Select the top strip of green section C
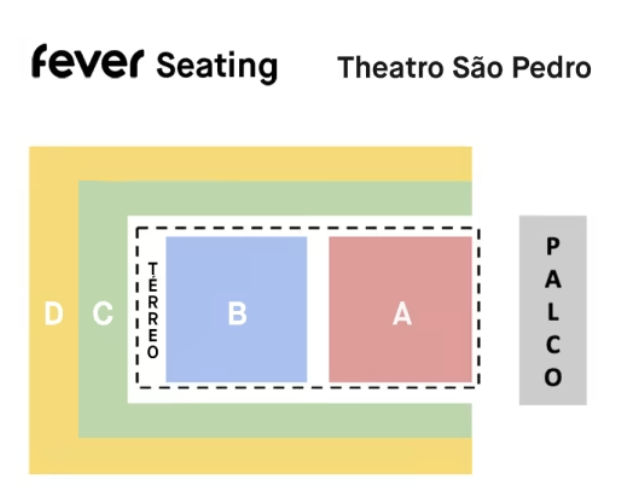Image resolution: width=622 pixels, height=492 pixels. pyautogui.click(x=275, y=198)
